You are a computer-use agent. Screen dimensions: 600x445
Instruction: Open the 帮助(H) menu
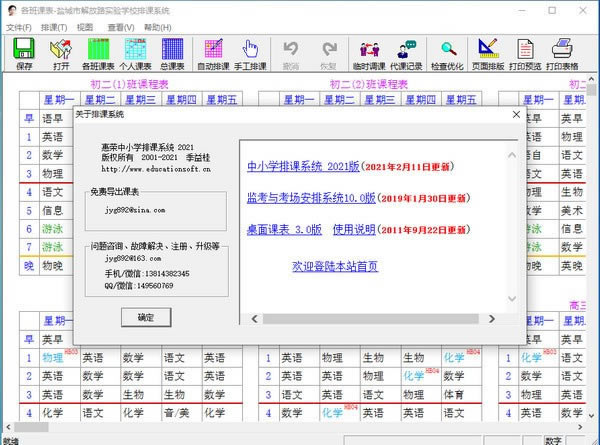coord(157,27)
